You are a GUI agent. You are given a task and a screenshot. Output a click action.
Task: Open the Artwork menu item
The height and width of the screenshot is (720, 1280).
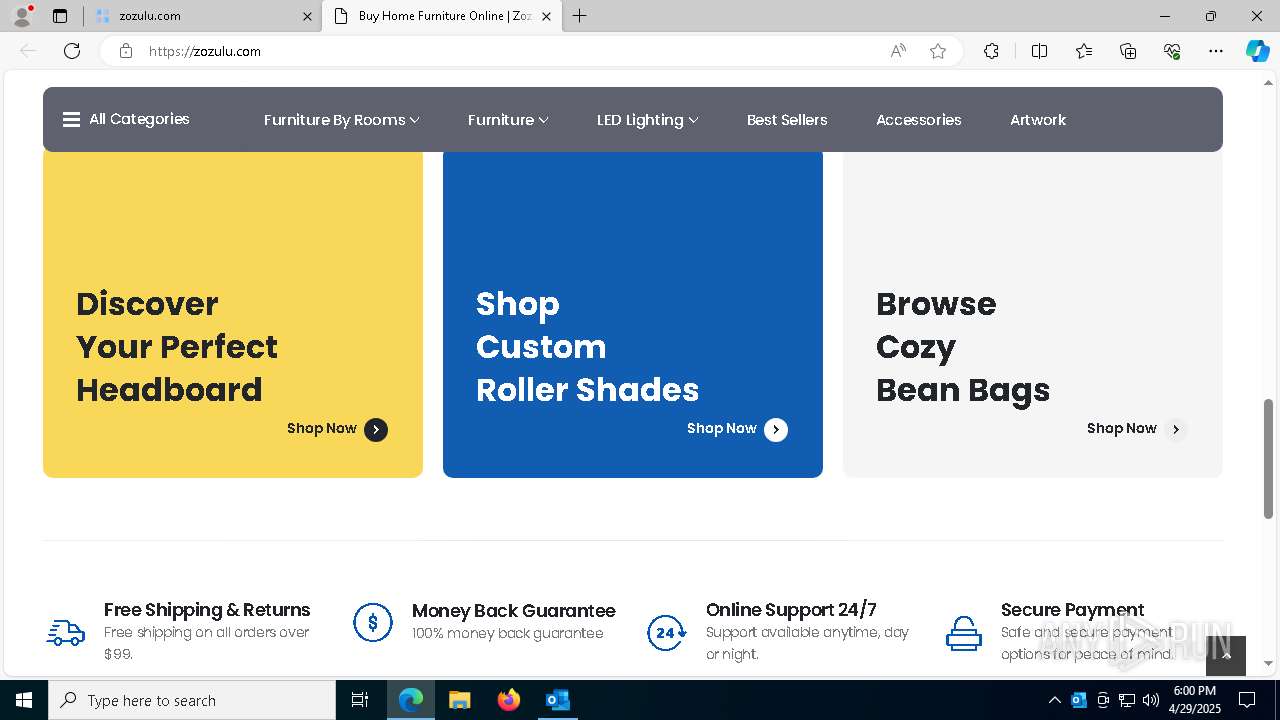(x=1038, y=120)
